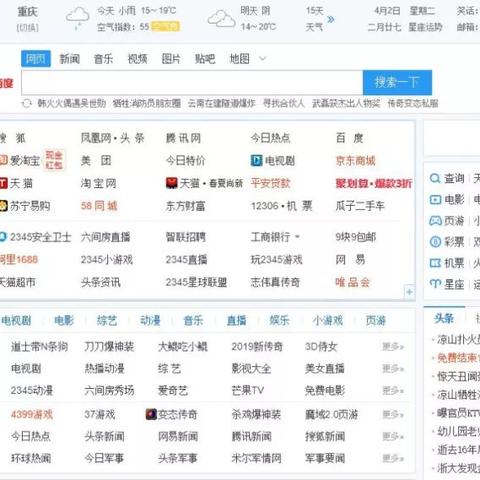Click the cloudy weather icon for tomorrow
Screen dimensions: 480x480
coord(221,18)
